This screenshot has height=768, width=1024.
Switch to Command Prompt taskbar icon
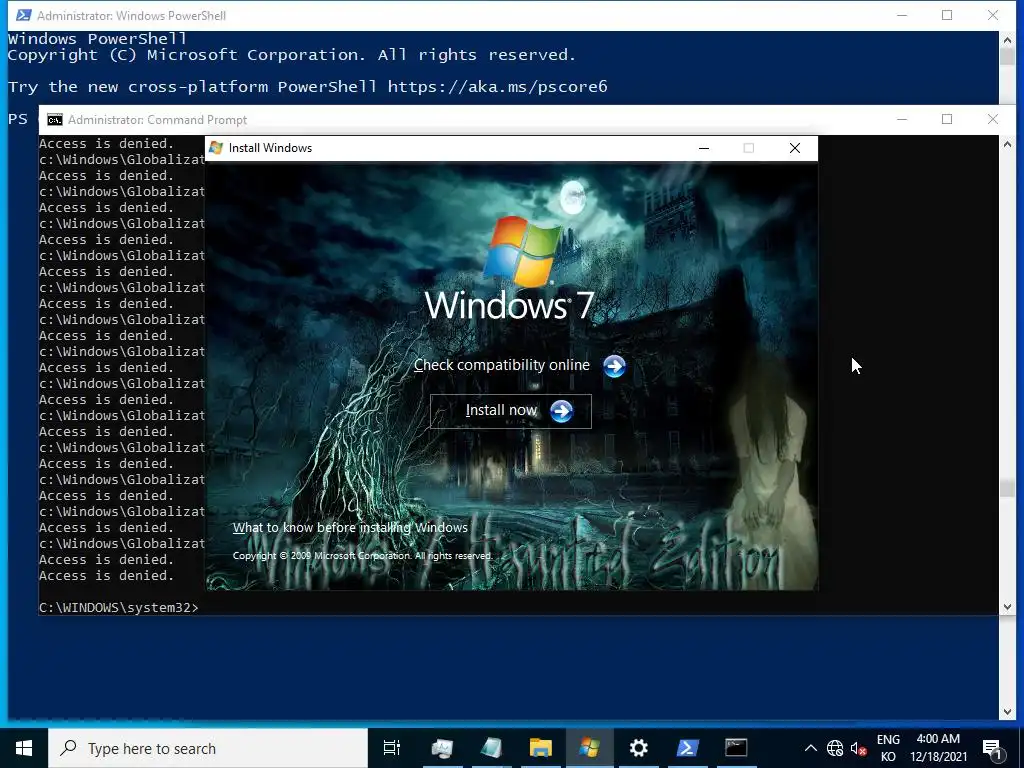[736, 748]
